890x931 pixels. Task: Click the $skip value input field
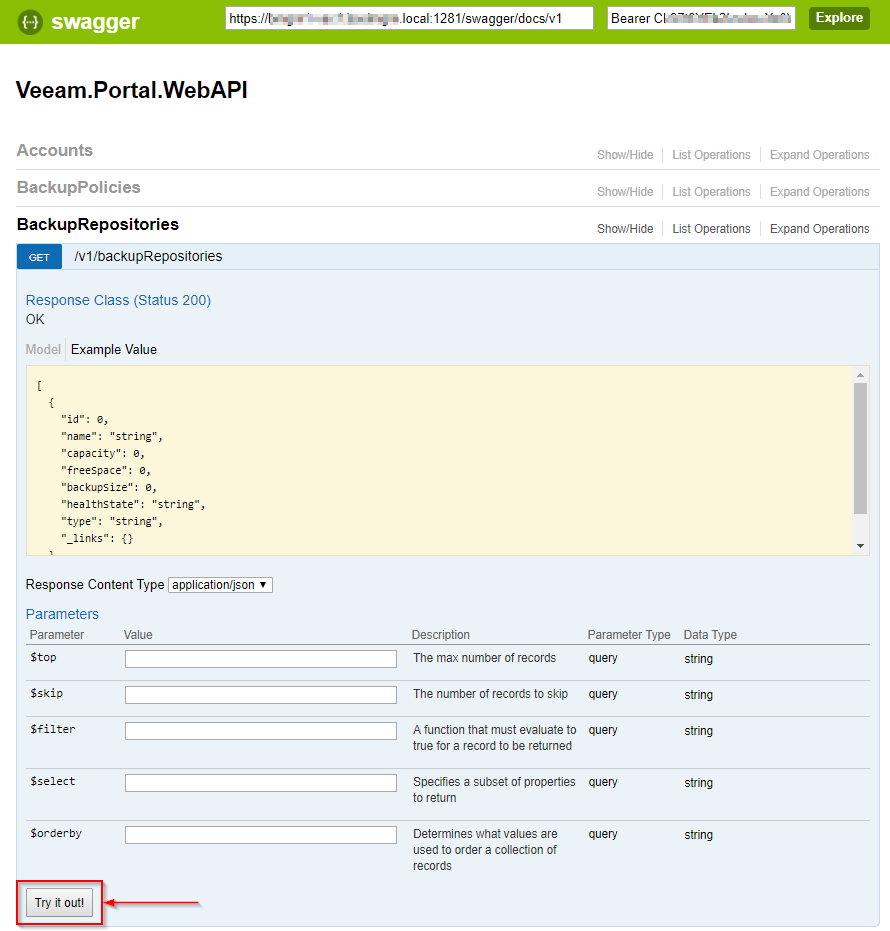coord(261,695)
